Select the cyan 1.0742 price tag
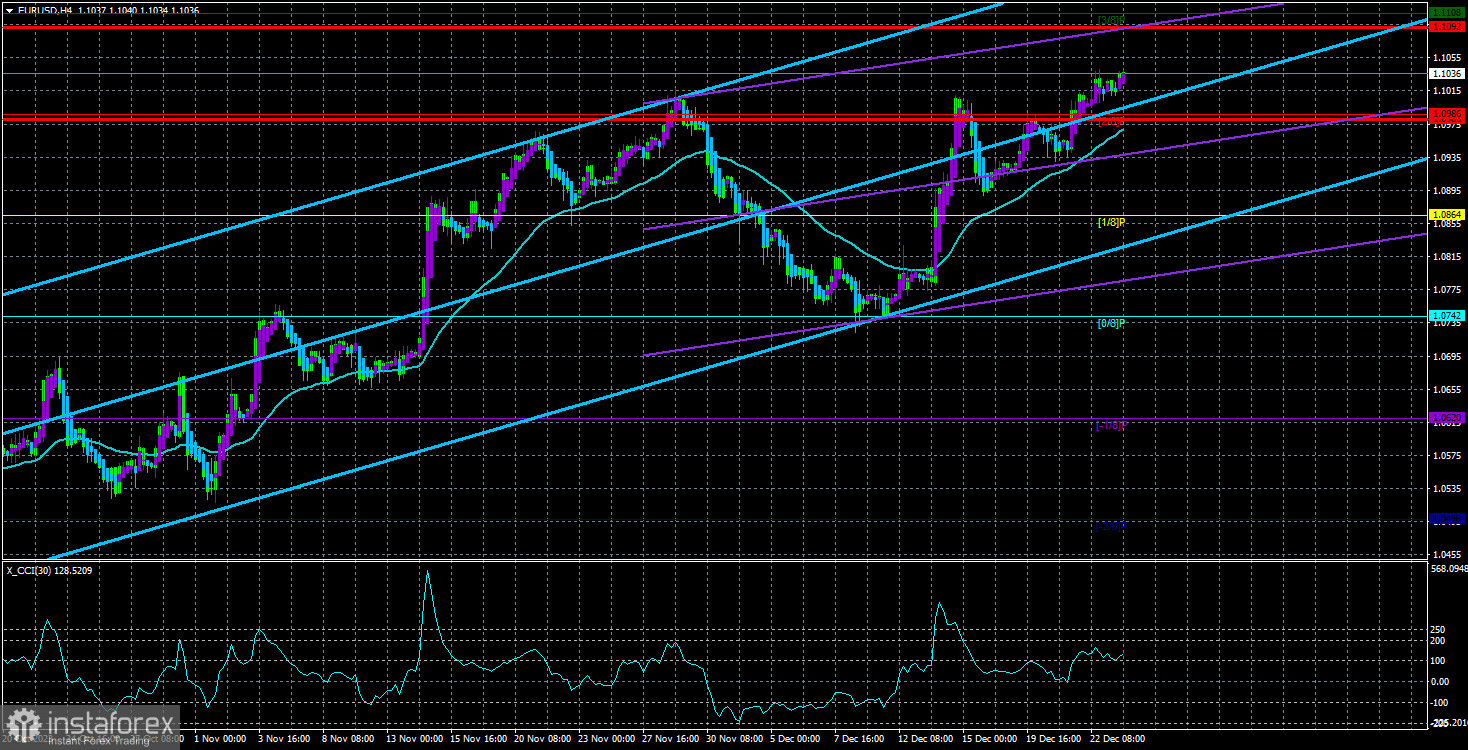The image size is (1468, 750). 1447,316
